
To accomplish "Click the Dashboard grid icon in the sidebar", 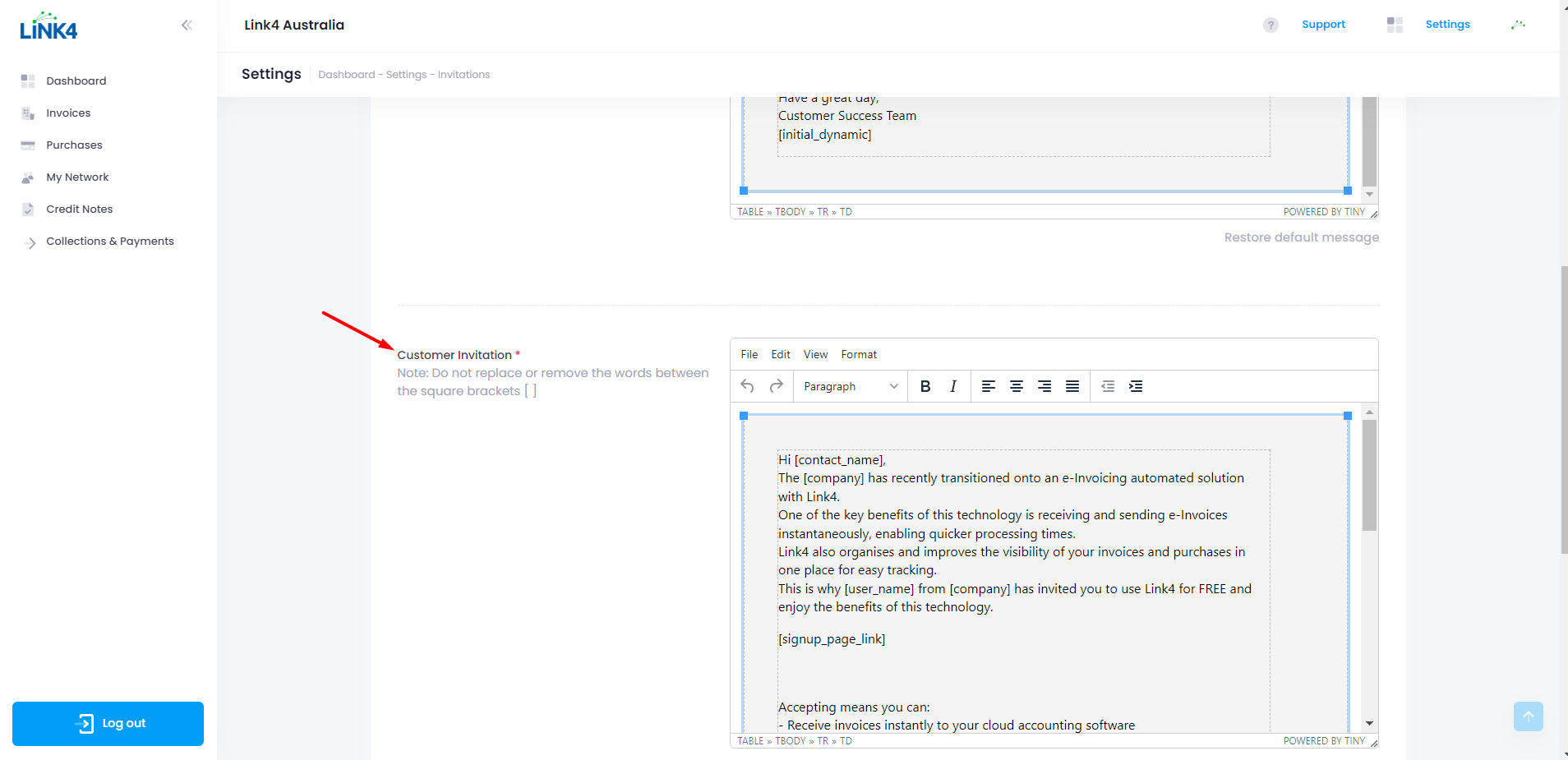I will click(x=28, y=81).
